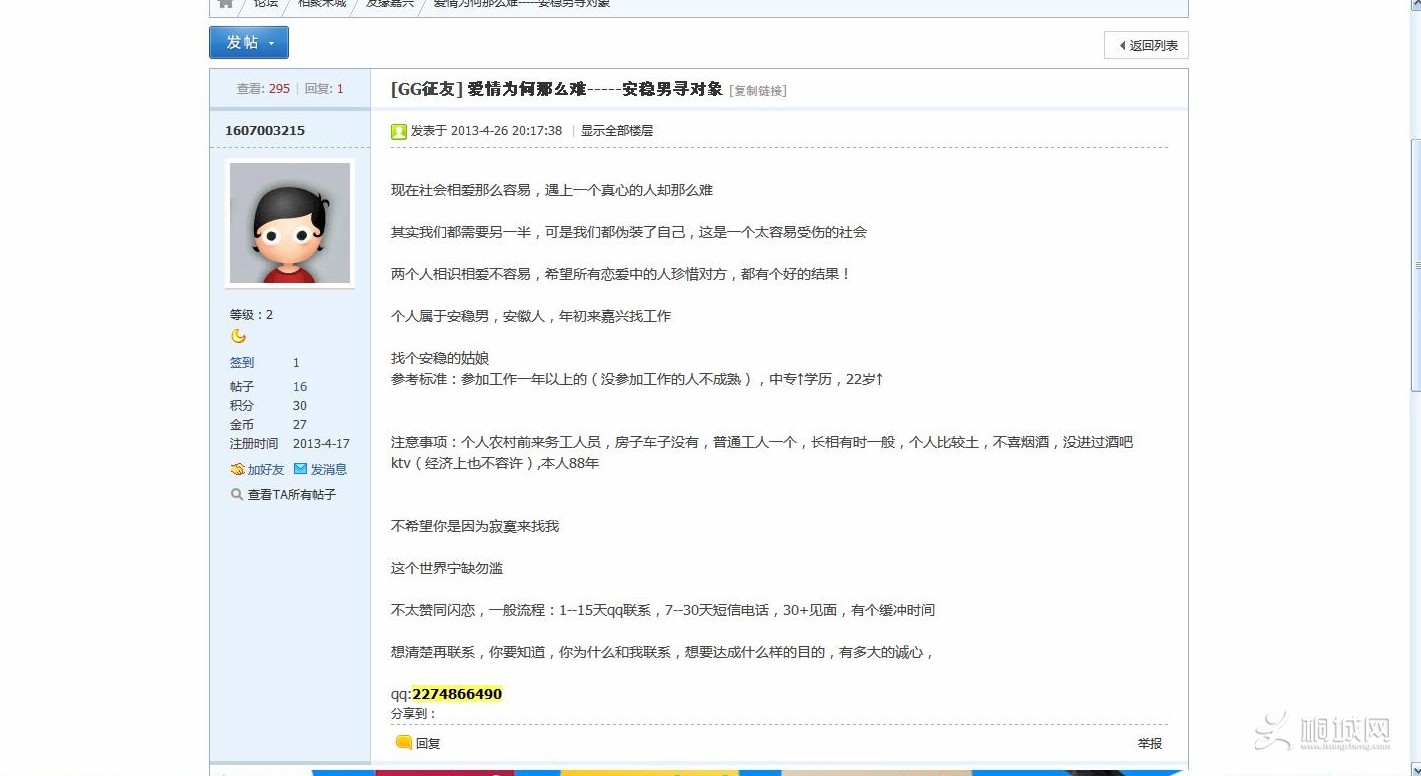Viewport: 1421px width, 776px height.
Task: Click the [GG征友] category tag
Action: 427,90
